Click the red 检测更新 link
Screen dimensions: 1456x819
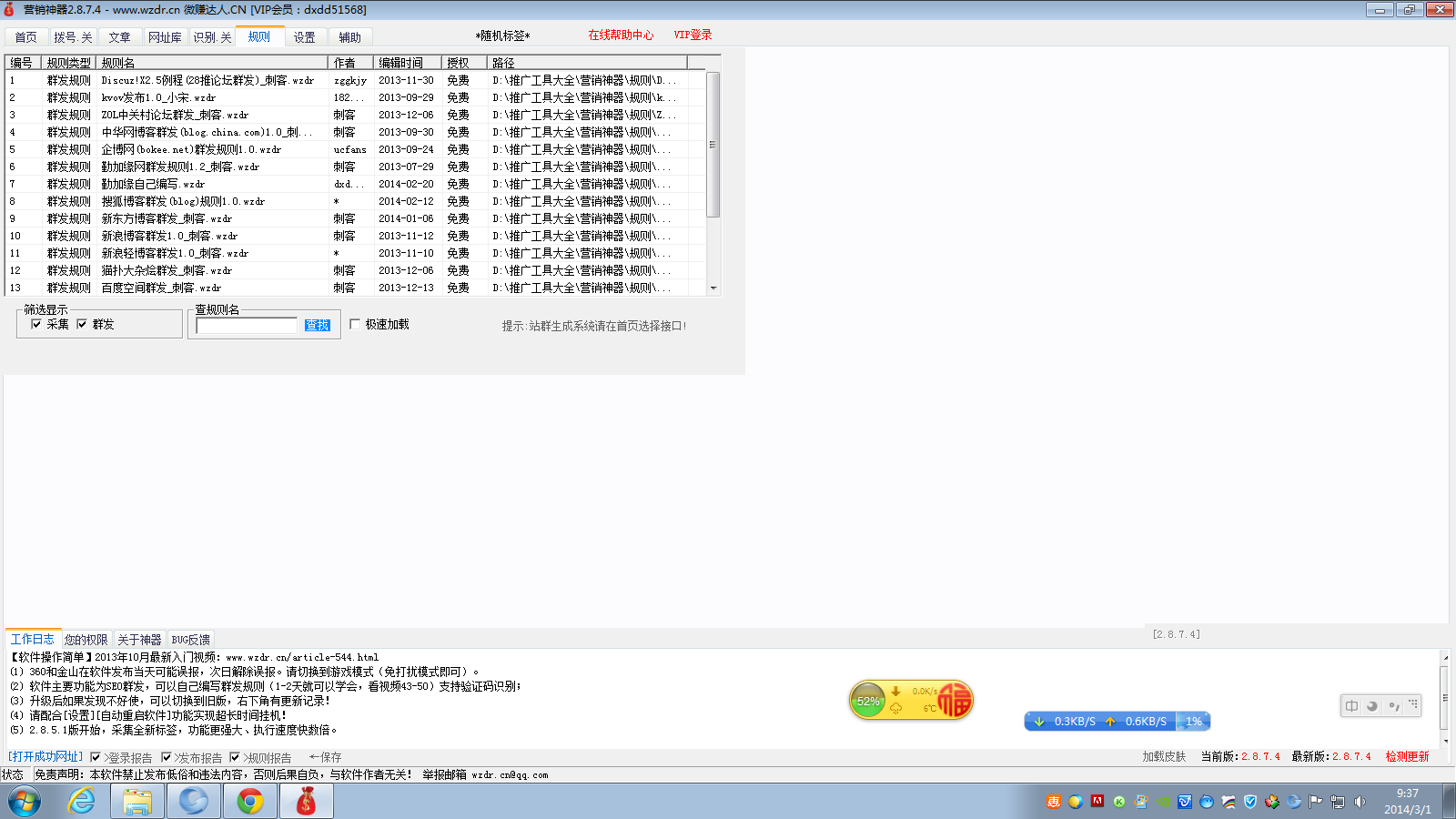point(1407,756)
